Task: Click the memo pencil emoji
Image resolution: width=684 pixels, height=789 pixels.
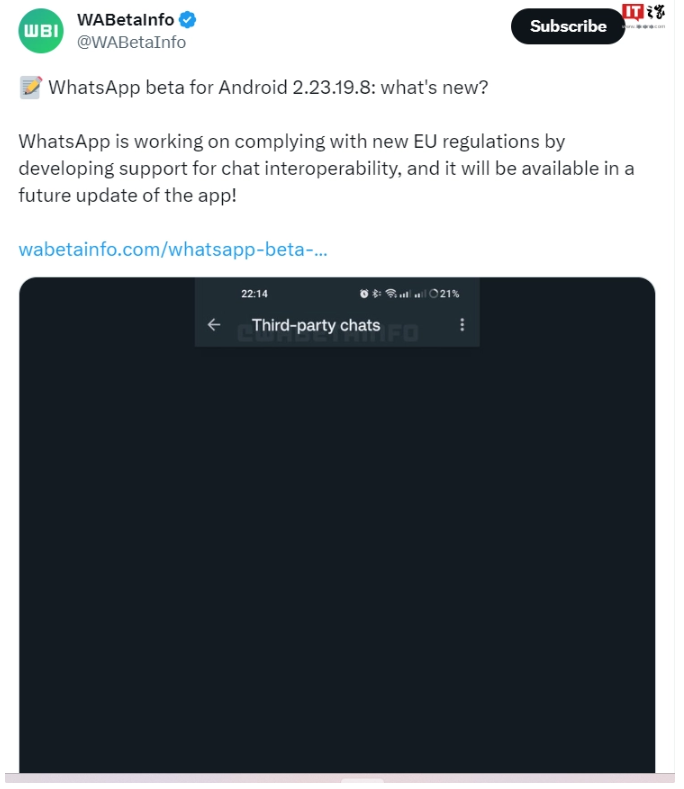Action: tap(31, 87)
